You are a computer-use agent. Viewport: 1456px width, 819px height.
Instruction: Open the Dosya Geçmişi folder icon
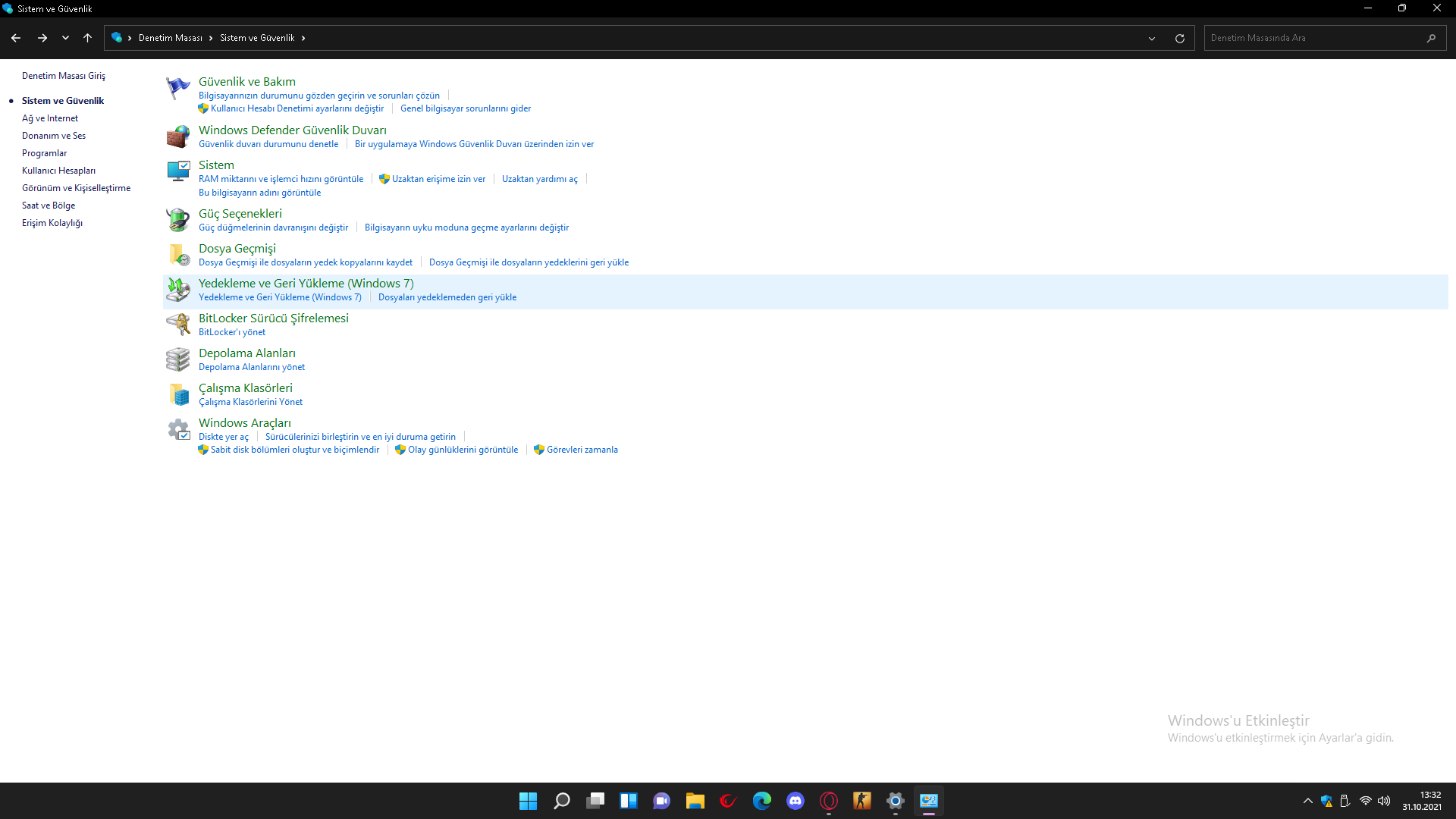coord(178,255)
